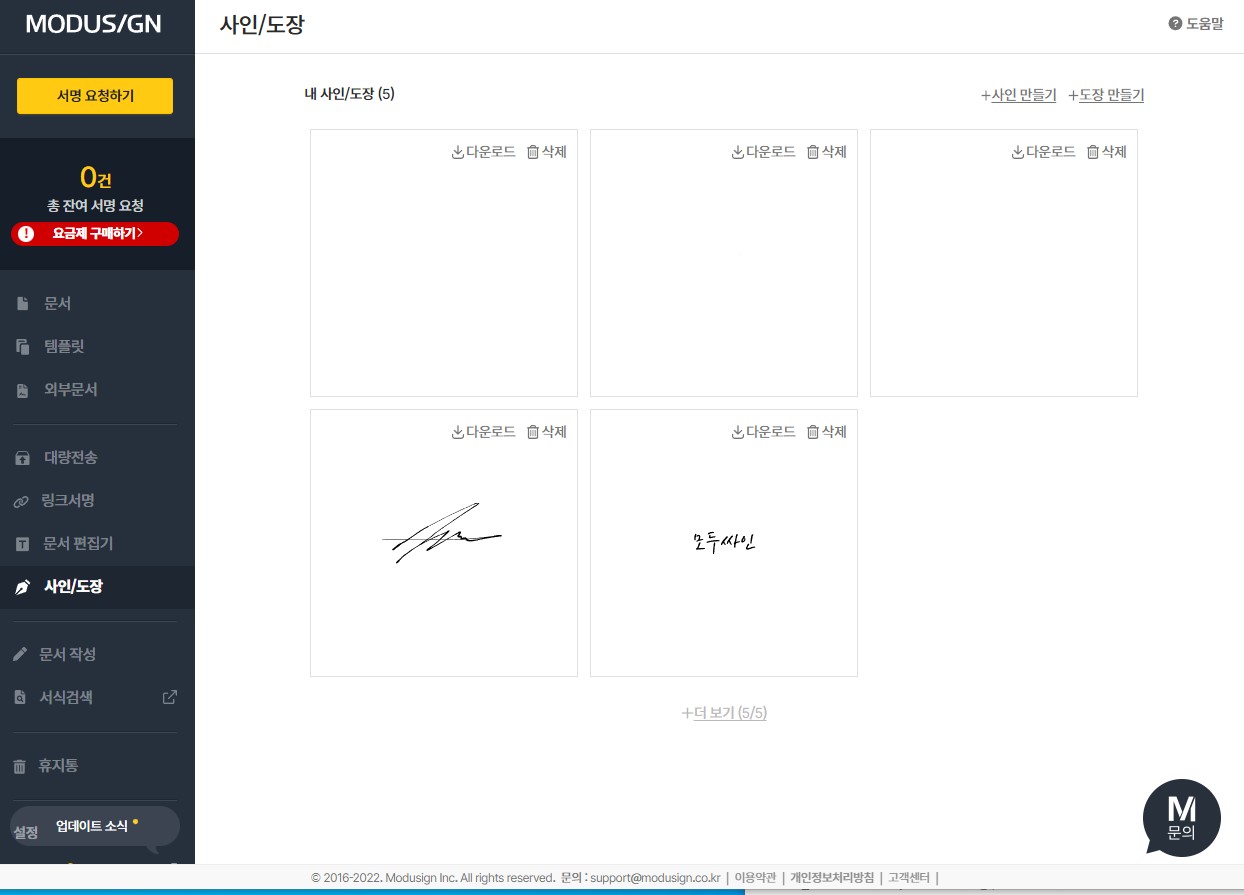Open the 템플릿 section
1244x895 pixels.
coord(22,346)
